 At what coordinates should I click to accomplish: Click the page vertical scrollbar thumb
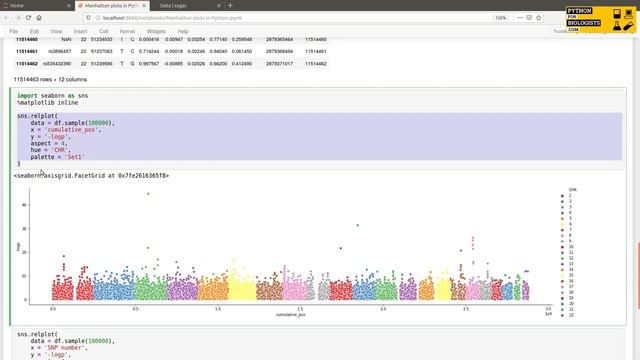click(638, 276)
